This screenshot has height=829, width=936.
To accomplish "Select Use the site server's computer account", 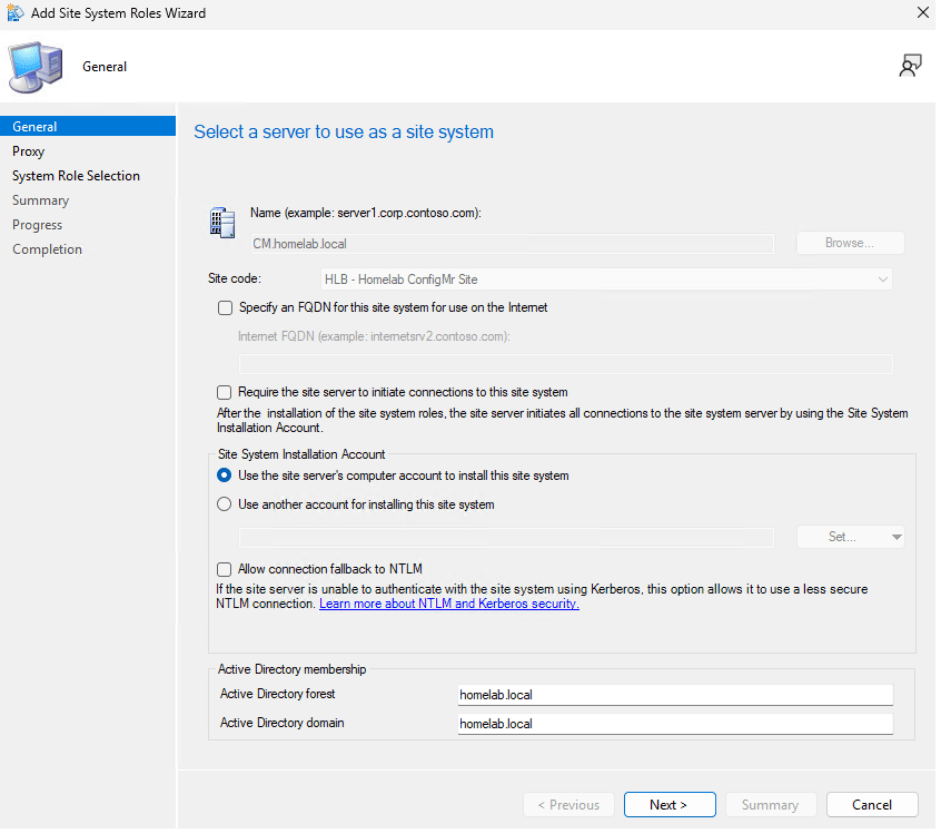I will 224,476.
